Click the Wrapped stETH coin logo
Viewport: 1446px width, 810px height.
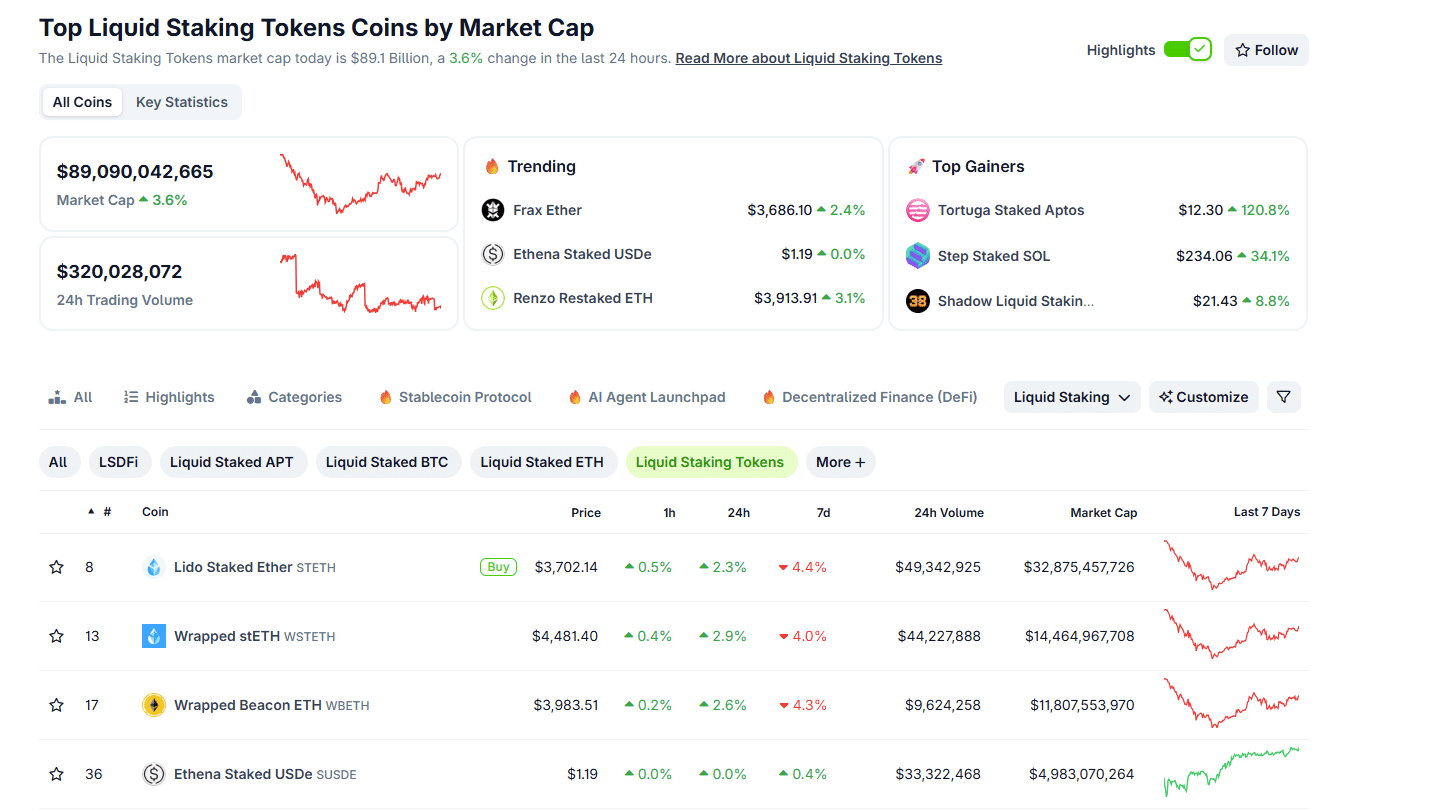tap(154, 635)
